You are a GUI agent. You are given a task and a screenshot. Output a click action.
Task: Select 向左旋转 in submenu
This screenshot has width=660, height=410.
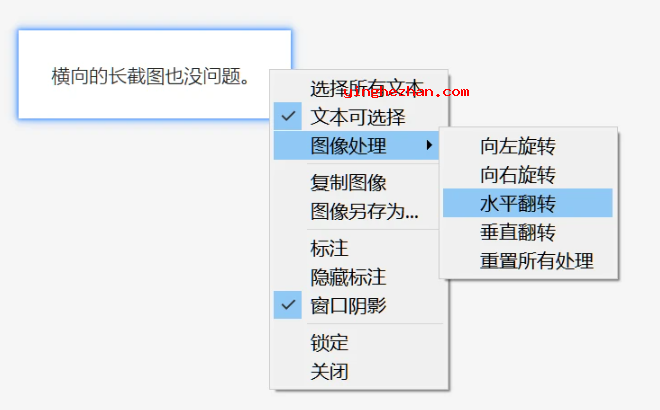tap(528, 146)
